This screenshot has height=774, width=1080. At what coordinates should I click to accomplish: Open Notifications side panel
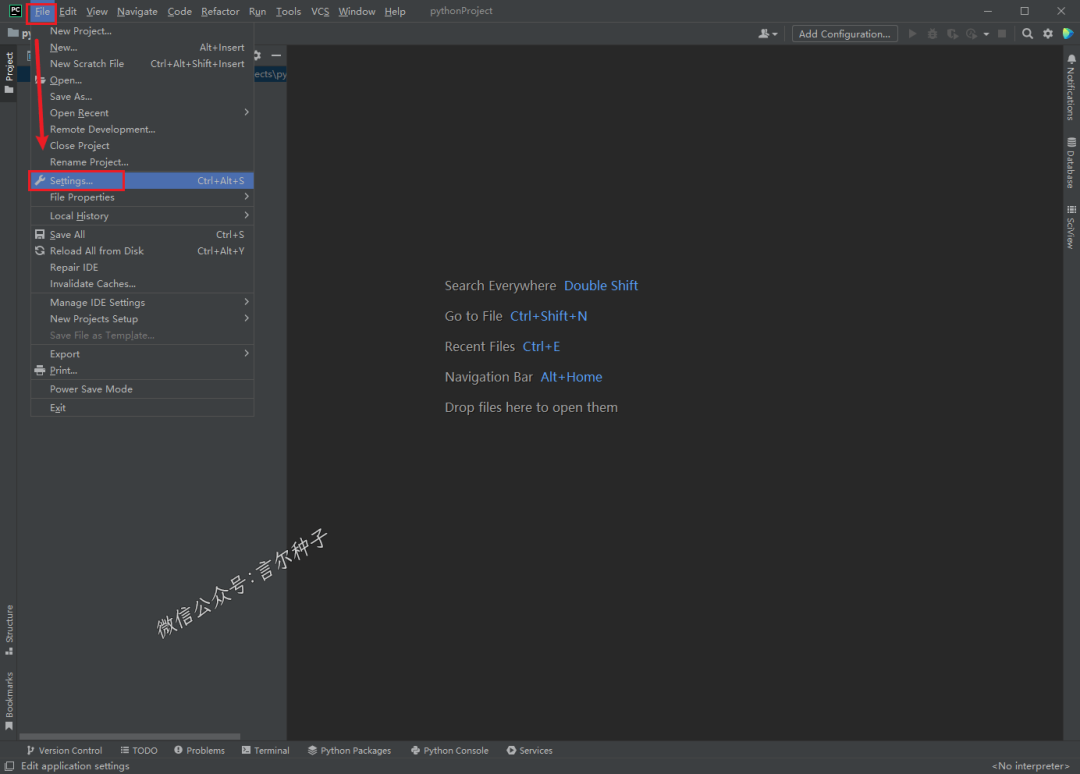[x=1071, y=88]
